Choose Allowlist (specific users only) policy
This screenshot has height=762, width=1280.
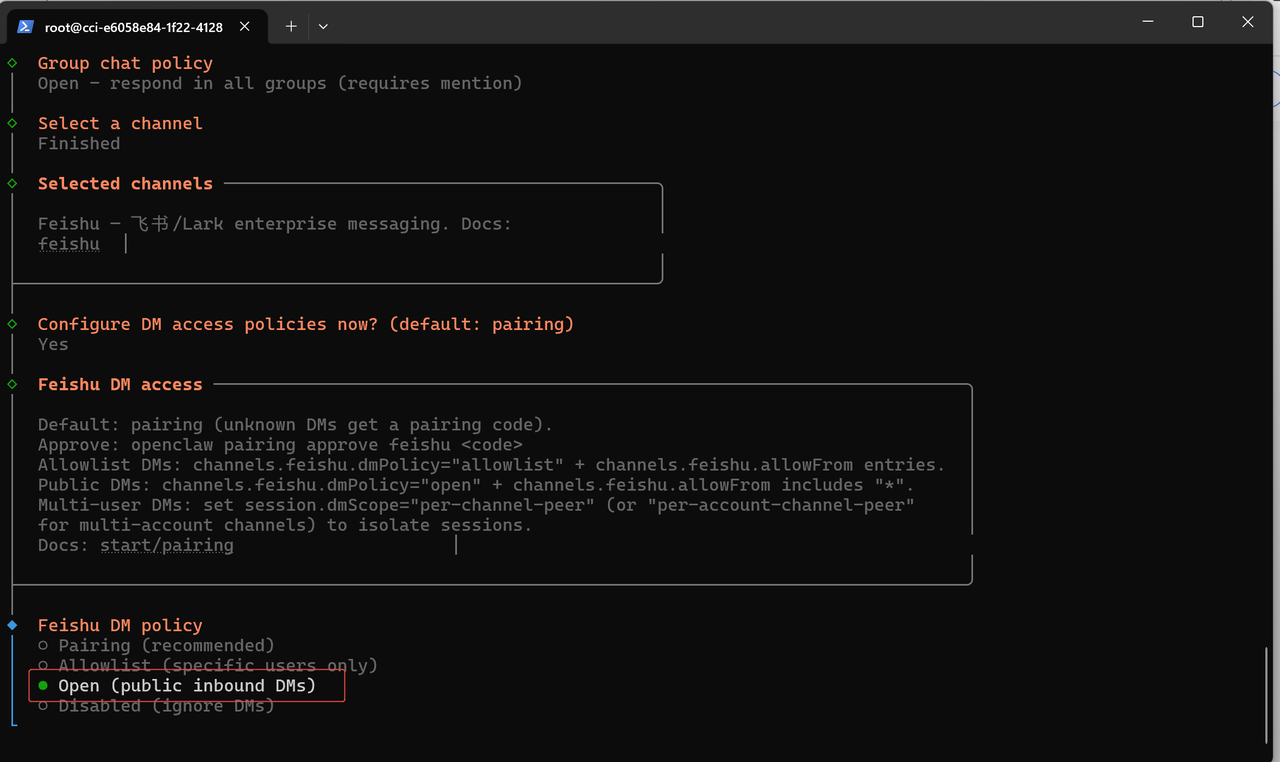pyautogui.click(x=208, y=666)
